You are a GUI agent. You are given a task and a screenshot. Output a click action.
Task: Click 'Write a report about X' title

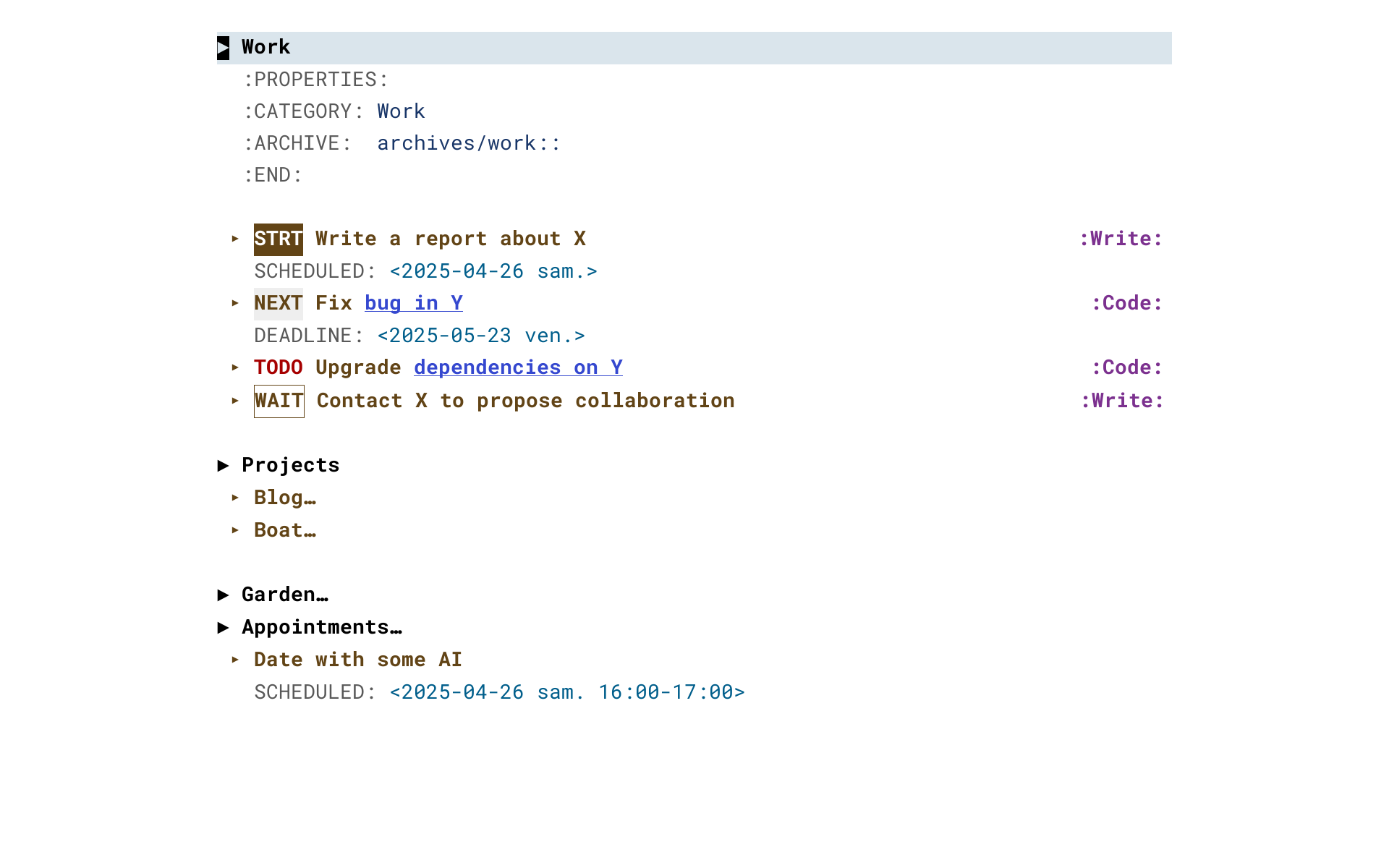[x=451, y=239]
